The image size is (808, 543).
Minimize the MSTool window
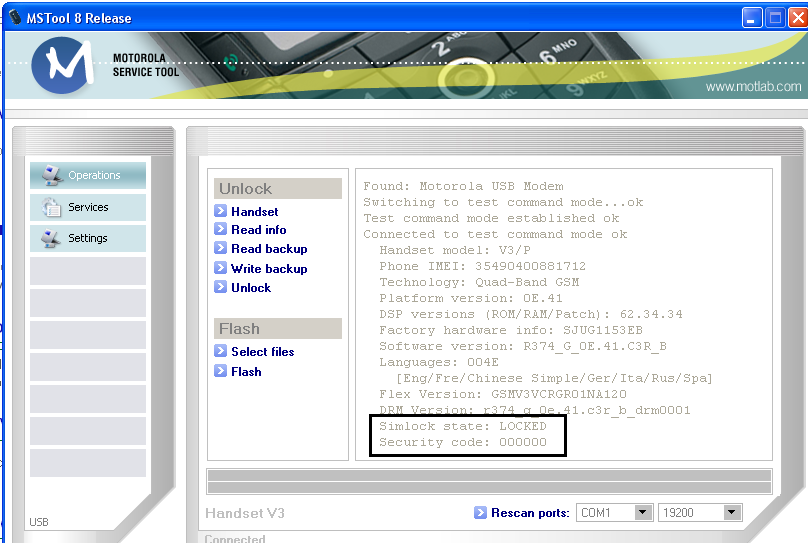(752, 18)
